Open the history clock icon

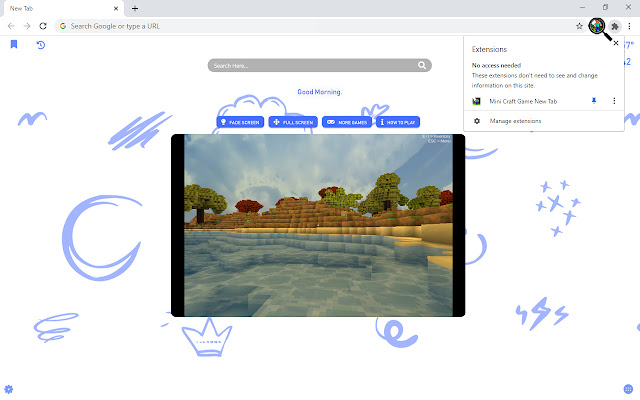(40, 44)
